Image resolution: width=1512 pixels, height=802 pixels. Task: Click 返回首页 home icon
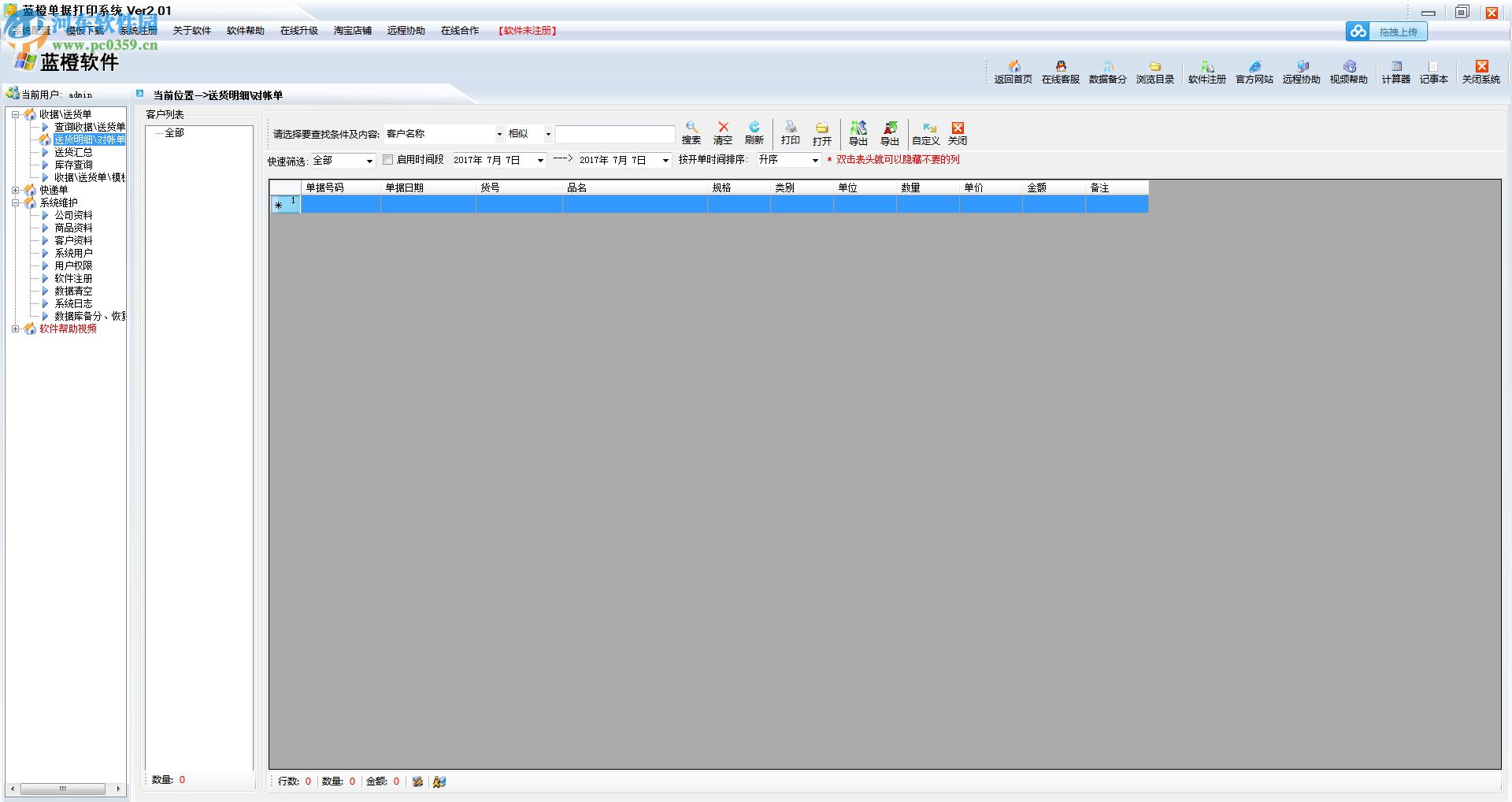1013,72
